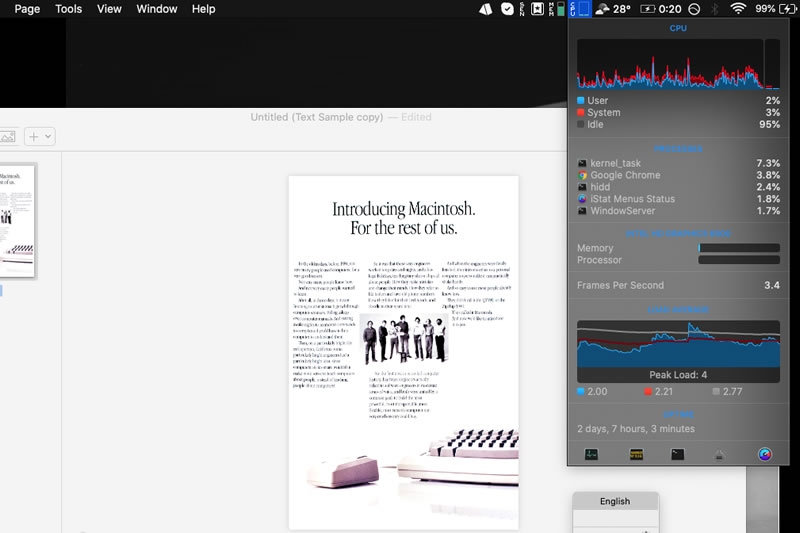Click the checkmark shield menu bar icon
Viewport: 800px width, 533px height.
pos(507,9)
